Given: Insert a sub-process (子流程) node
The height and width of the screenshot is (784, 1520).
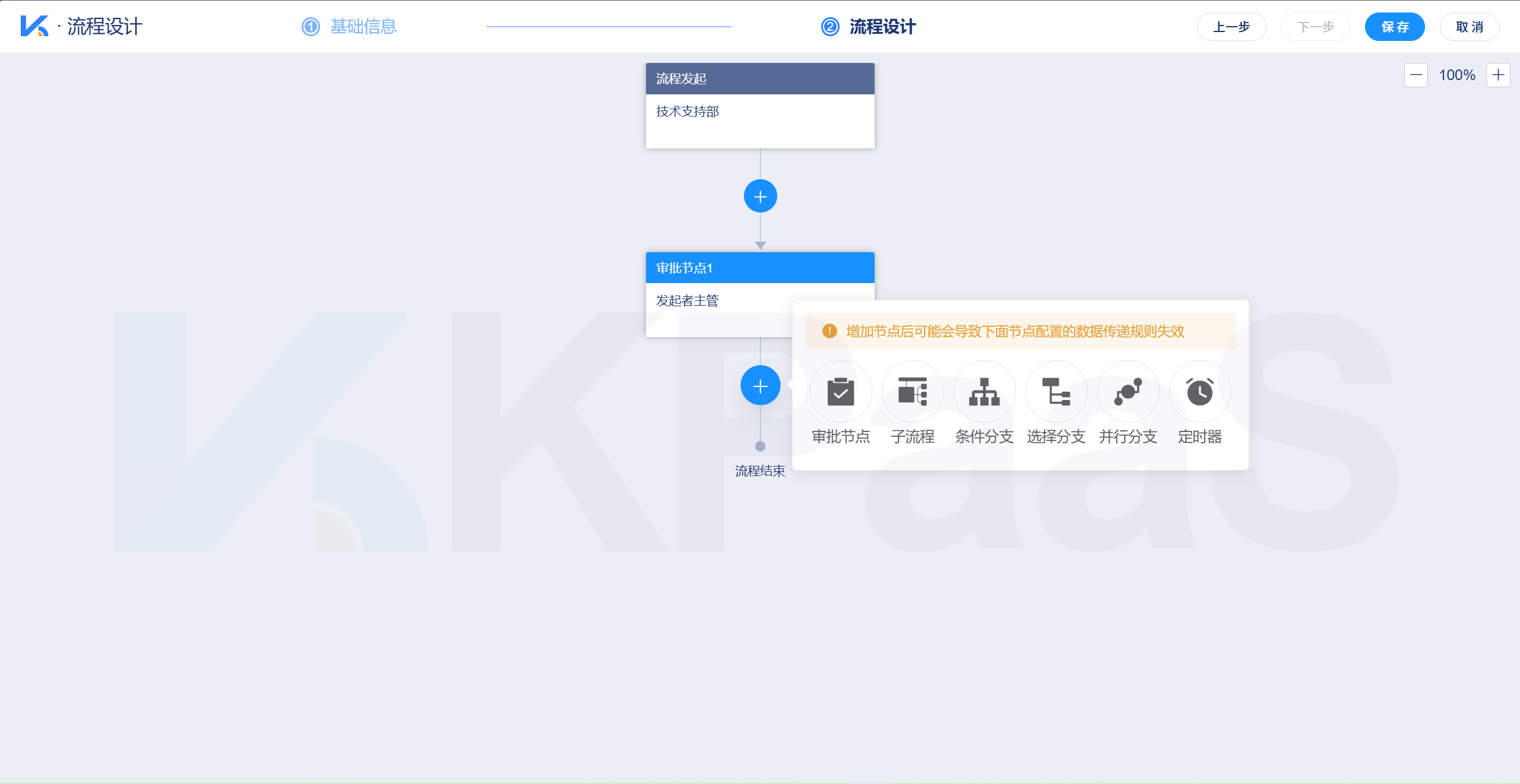Looking at the screenshot, I should [x=913, y=392].
